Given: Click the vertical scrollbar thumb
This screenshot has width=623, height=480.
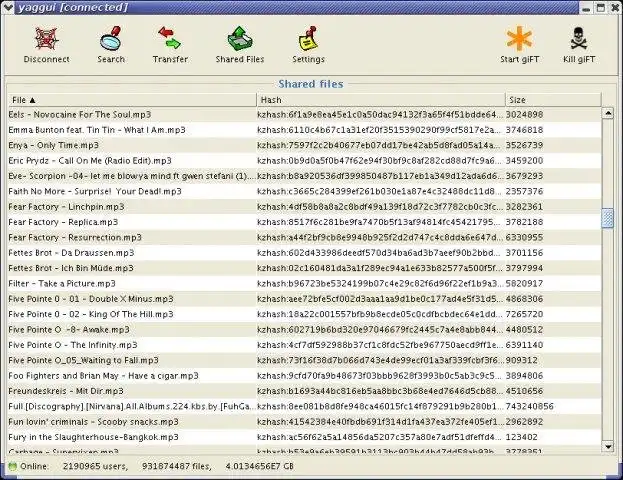Looking at the screenshot, I should tap(608, 218).
